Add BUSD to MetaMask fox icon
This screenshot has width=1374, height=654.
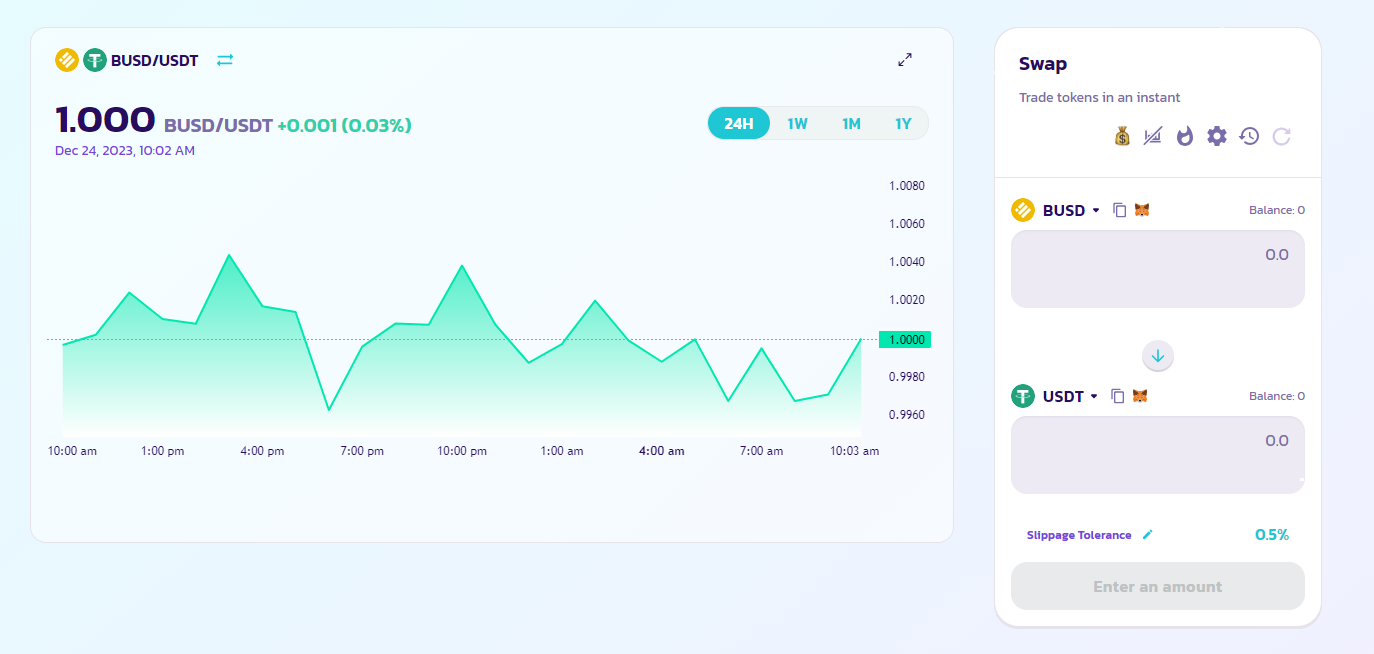(1142, 210)
